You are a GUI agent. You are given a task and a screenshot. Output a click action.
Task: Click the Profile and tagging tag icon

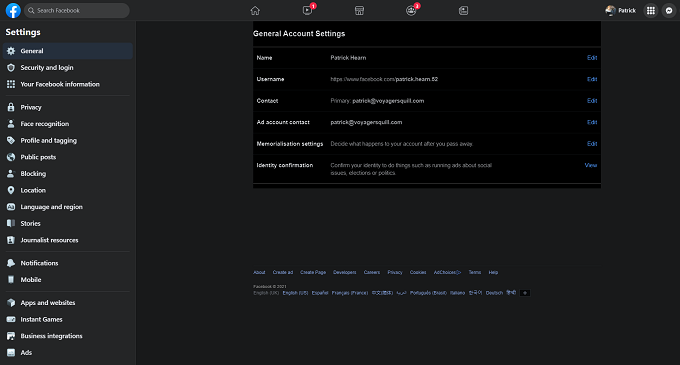coord(11,140)
